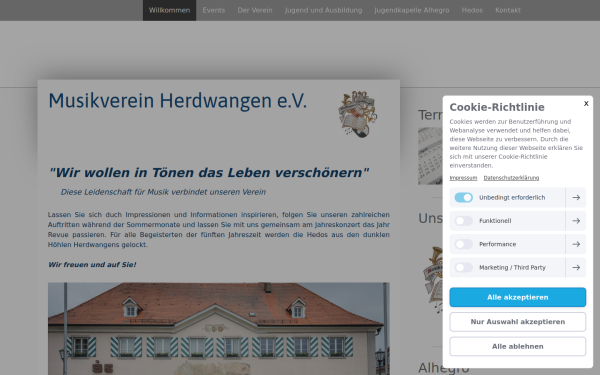Image resolution: width=600 pixels, height=375 pixels.
Task: Open the Events menu item
Action: [214, 10]
